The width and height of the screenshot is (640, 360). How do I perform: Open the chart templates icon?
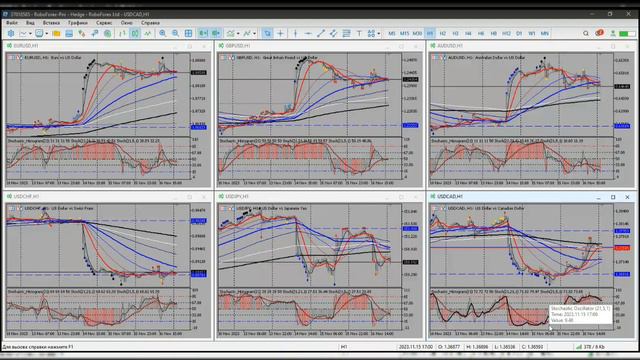pyautogui.click(x=247, y=33)
